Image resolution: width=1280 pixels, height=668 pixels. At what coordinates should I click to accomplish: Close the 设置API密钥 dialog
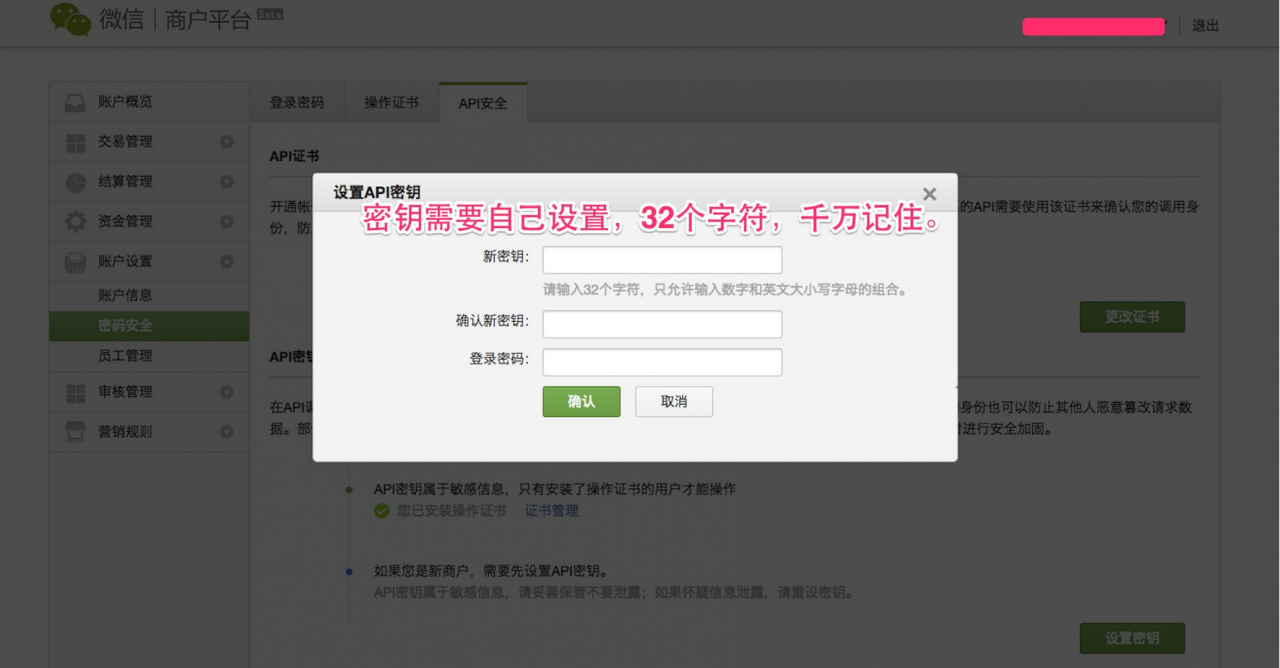(929, 194)
